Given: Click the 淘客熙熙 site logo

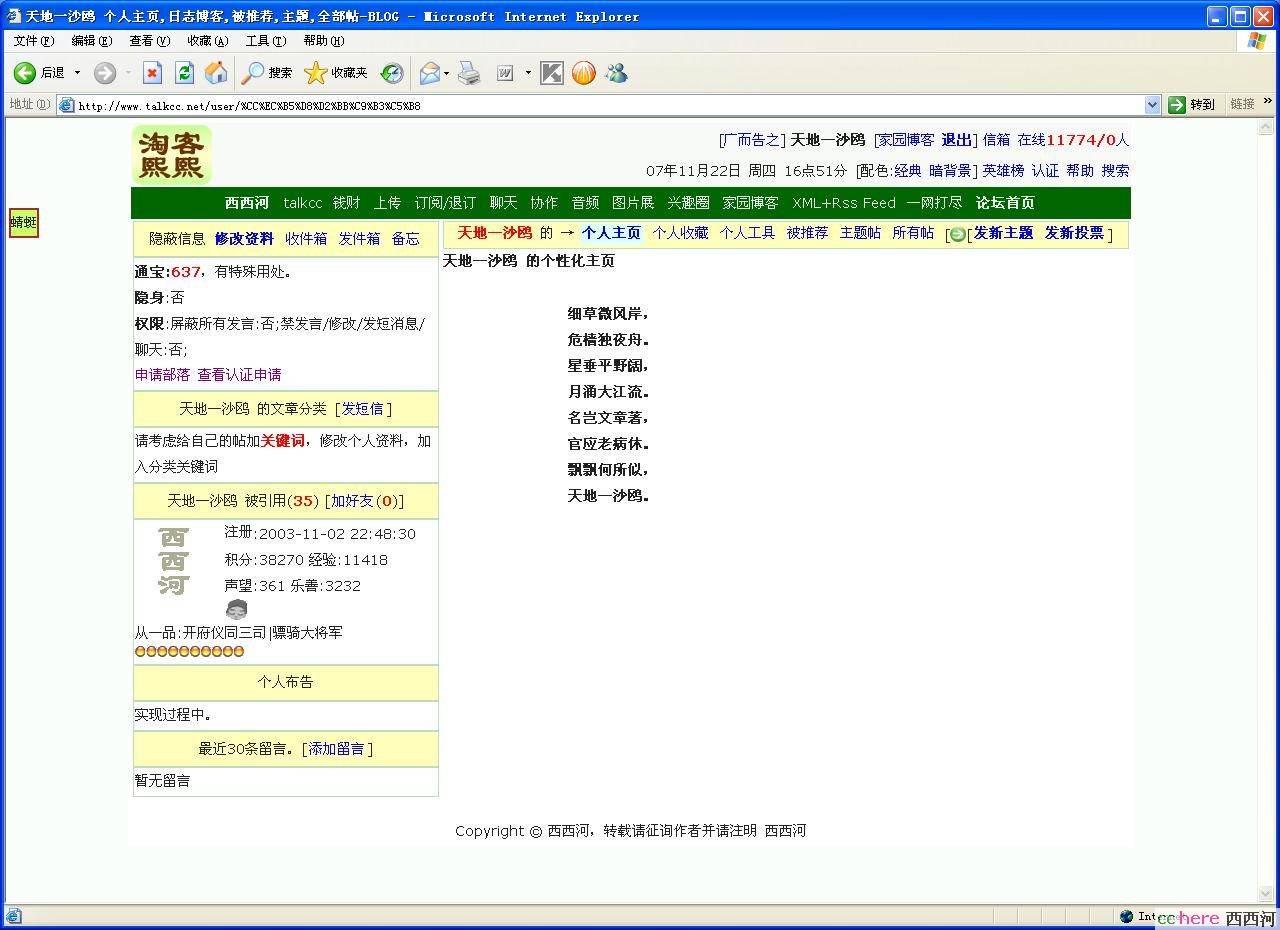Looking at the screenshot, I should tap(172, 155).
